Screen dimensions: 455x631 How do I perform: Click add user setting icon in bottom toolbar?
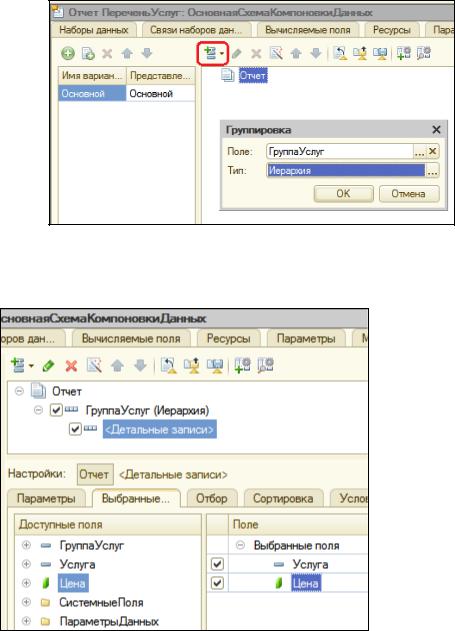(x=243, y=365)
